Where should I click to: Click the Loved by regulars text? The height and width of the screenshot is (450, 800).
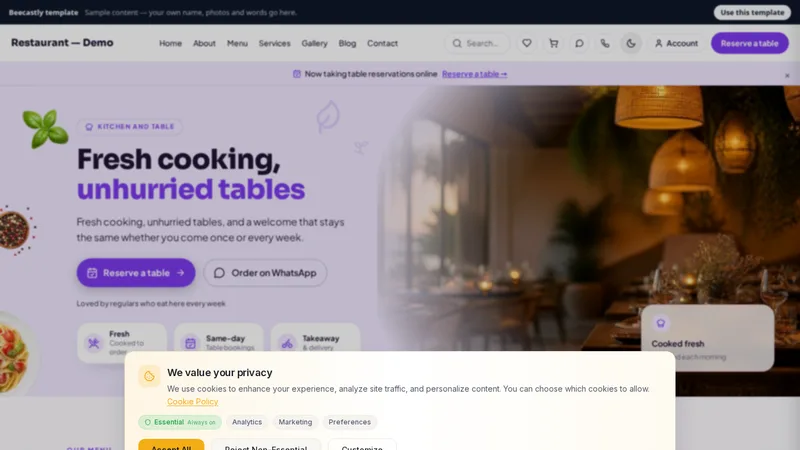click(x=151, y=304)
